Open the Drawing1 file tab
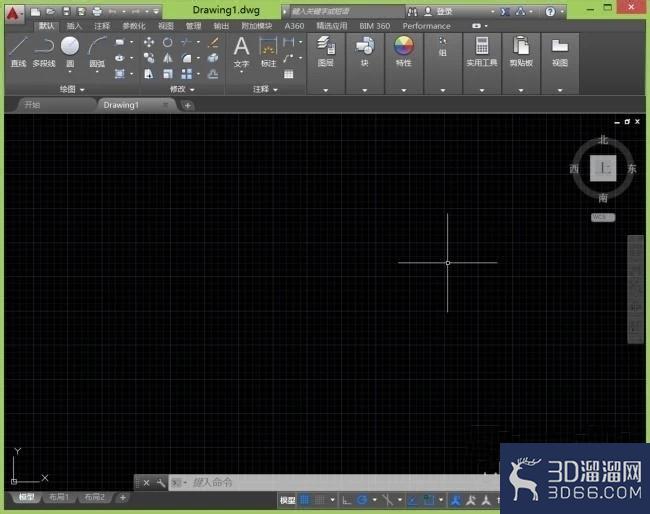The height and width of the screenshot is (514, 650). tap(121, 105)
